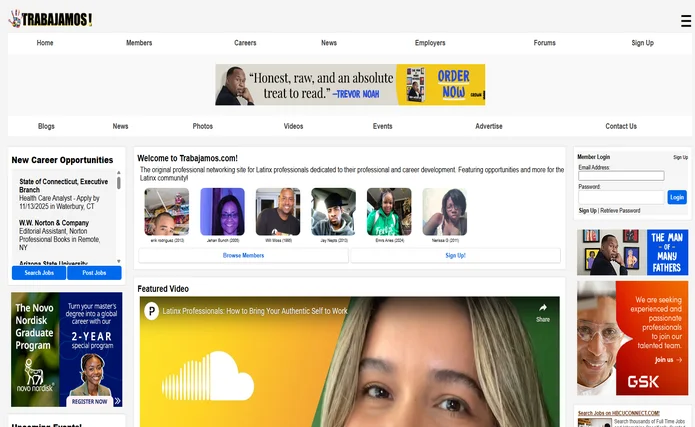
Task: Click the scroll-up arrow in career list
Action: (x=119, y=172)
